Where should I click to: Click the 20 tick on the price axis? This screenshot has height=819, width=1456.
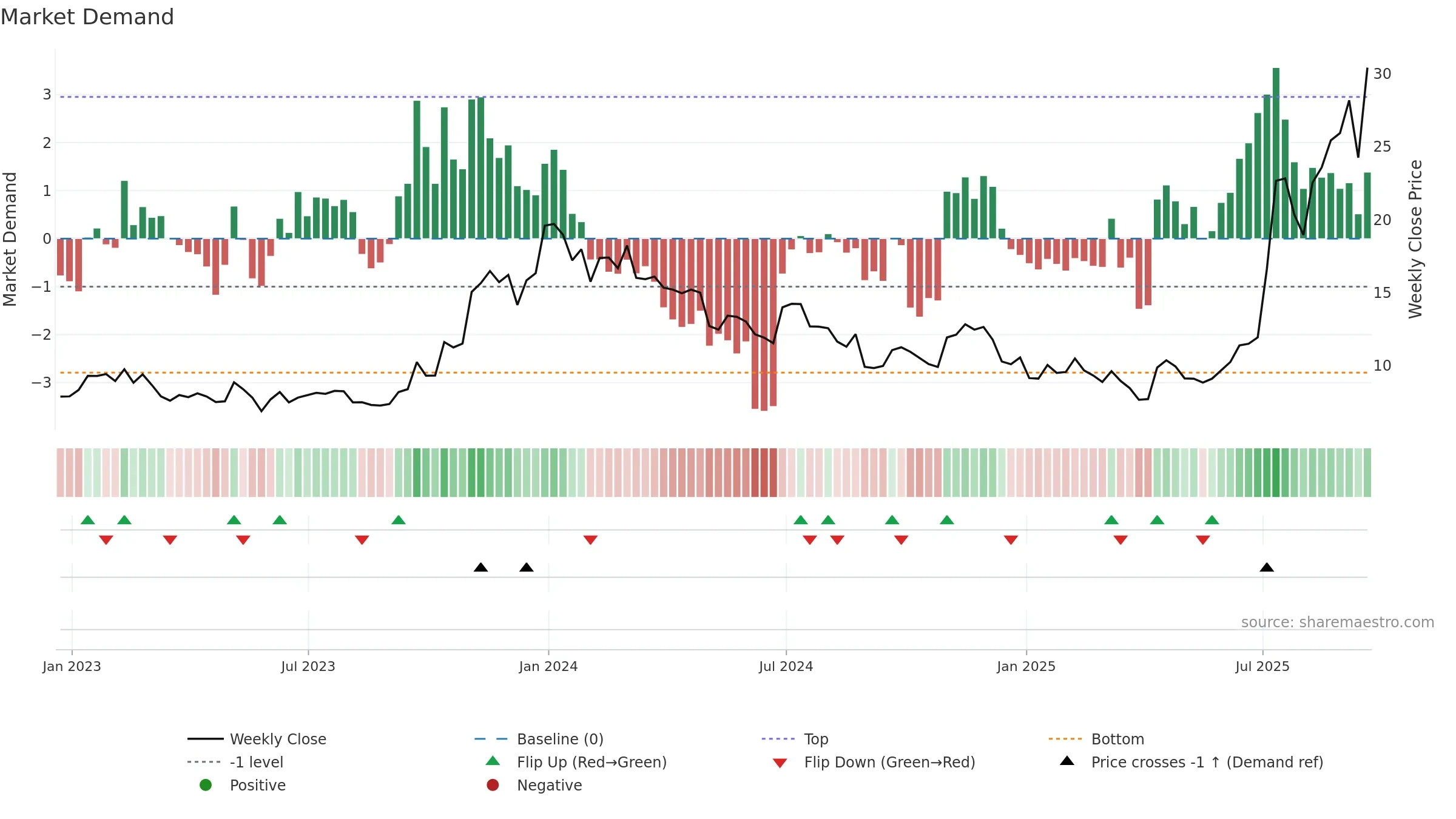(1383, 220)
